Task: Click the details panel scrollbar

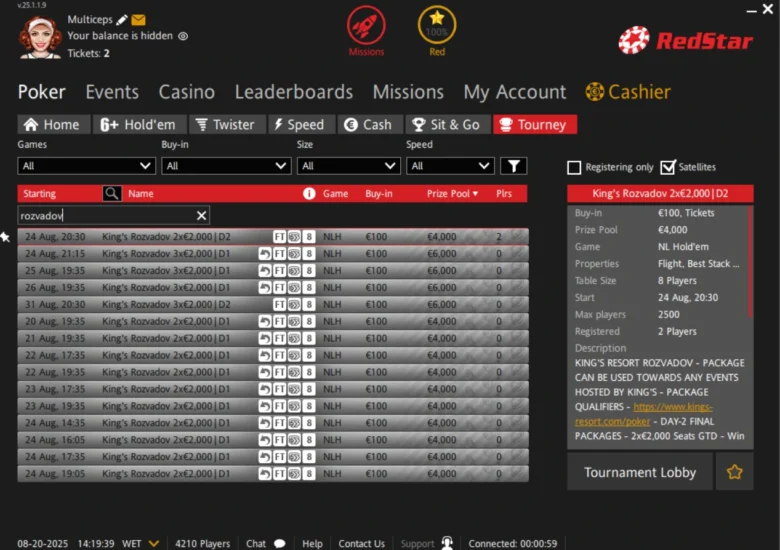Action: click(751, 262)
